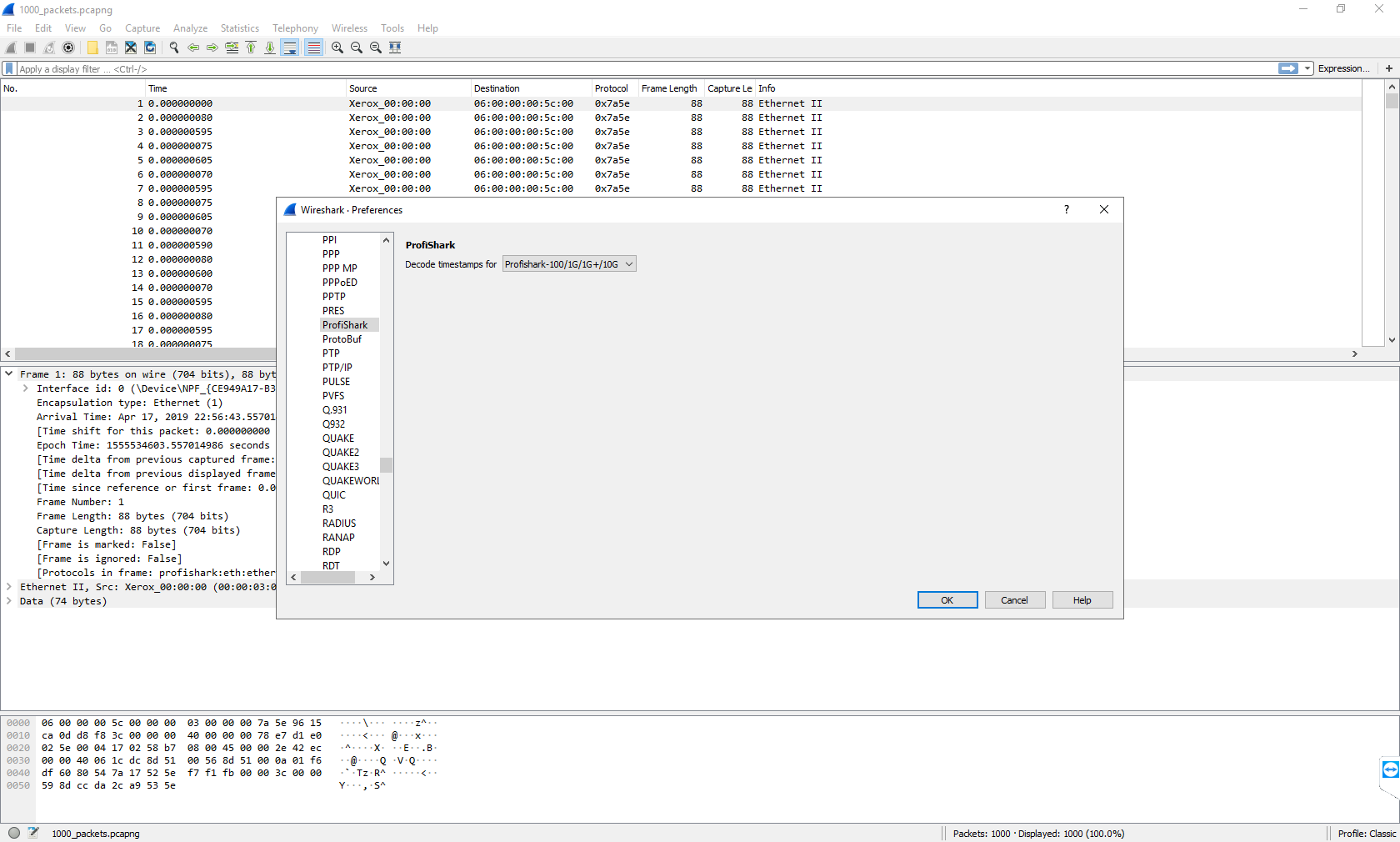Open the Capture menu
The image size is (1400, 842).
142,28
